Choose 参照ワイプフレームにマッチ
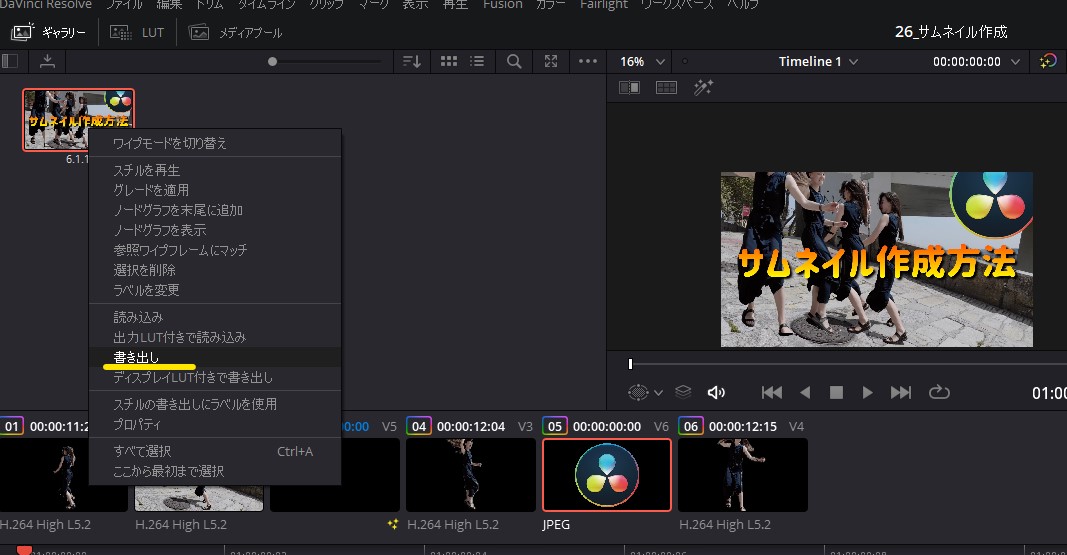This screenshot has width=1067, height=555. click(215, 250)
